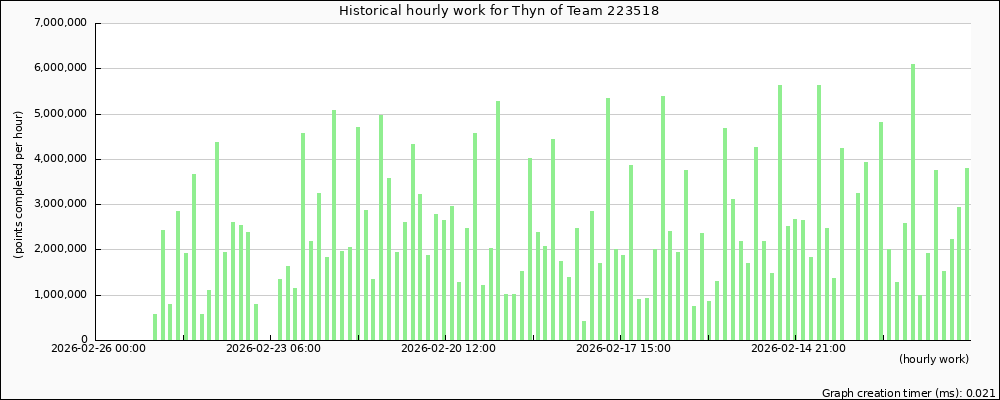Click the "(hourly work)" x-axis caption
This screenshot has width=1000, height=400.
933,359
